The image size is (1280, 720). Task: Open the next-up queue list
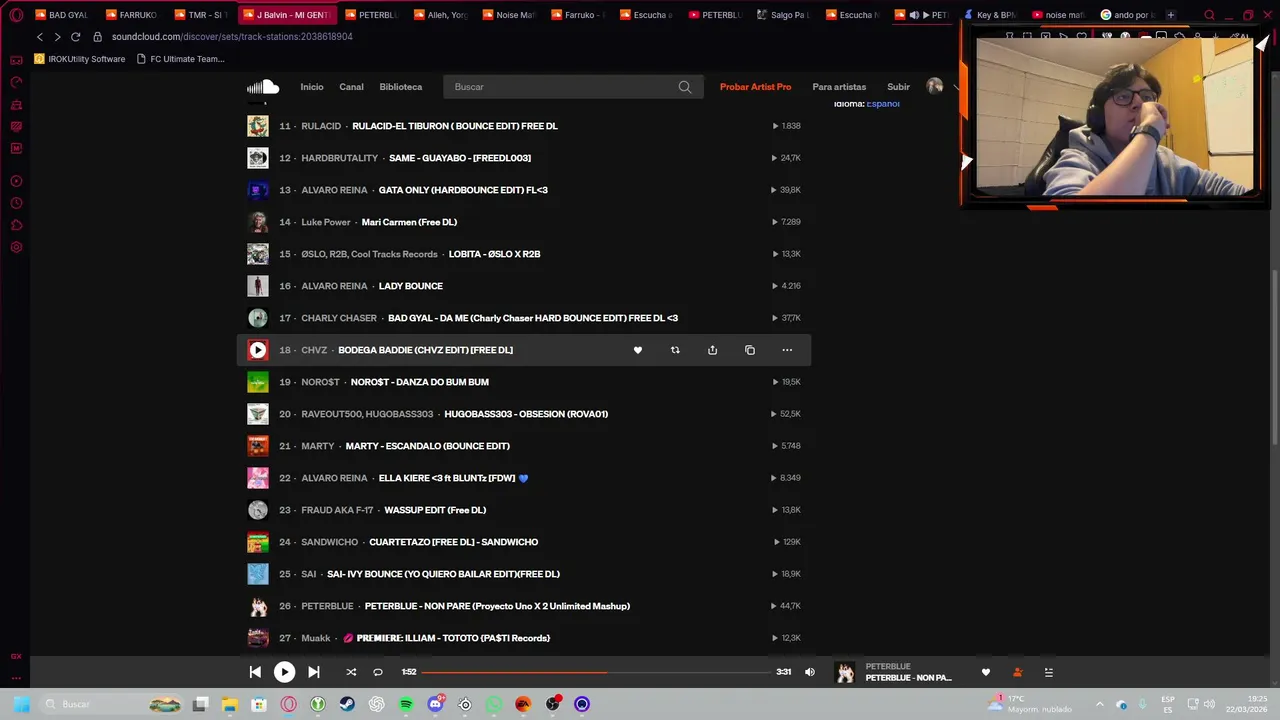[x=1049, y=672]
